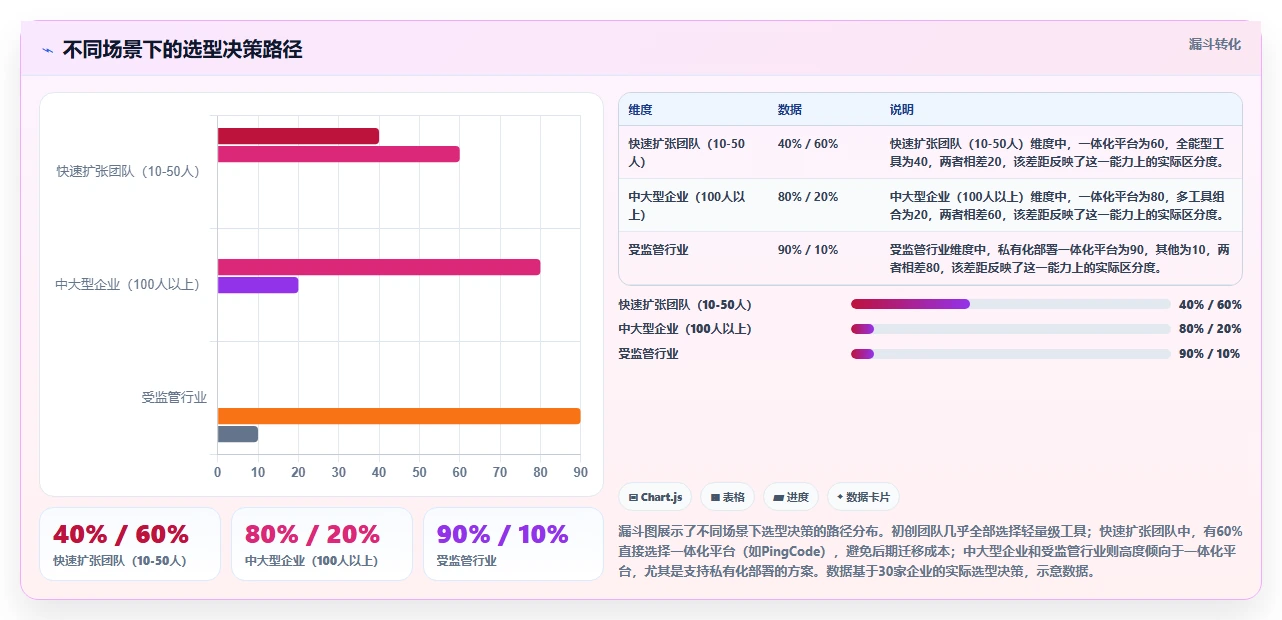Click the 漏斗转化 label in the header
This screenshot has height=620, width=1282.
click(1215, 44)
